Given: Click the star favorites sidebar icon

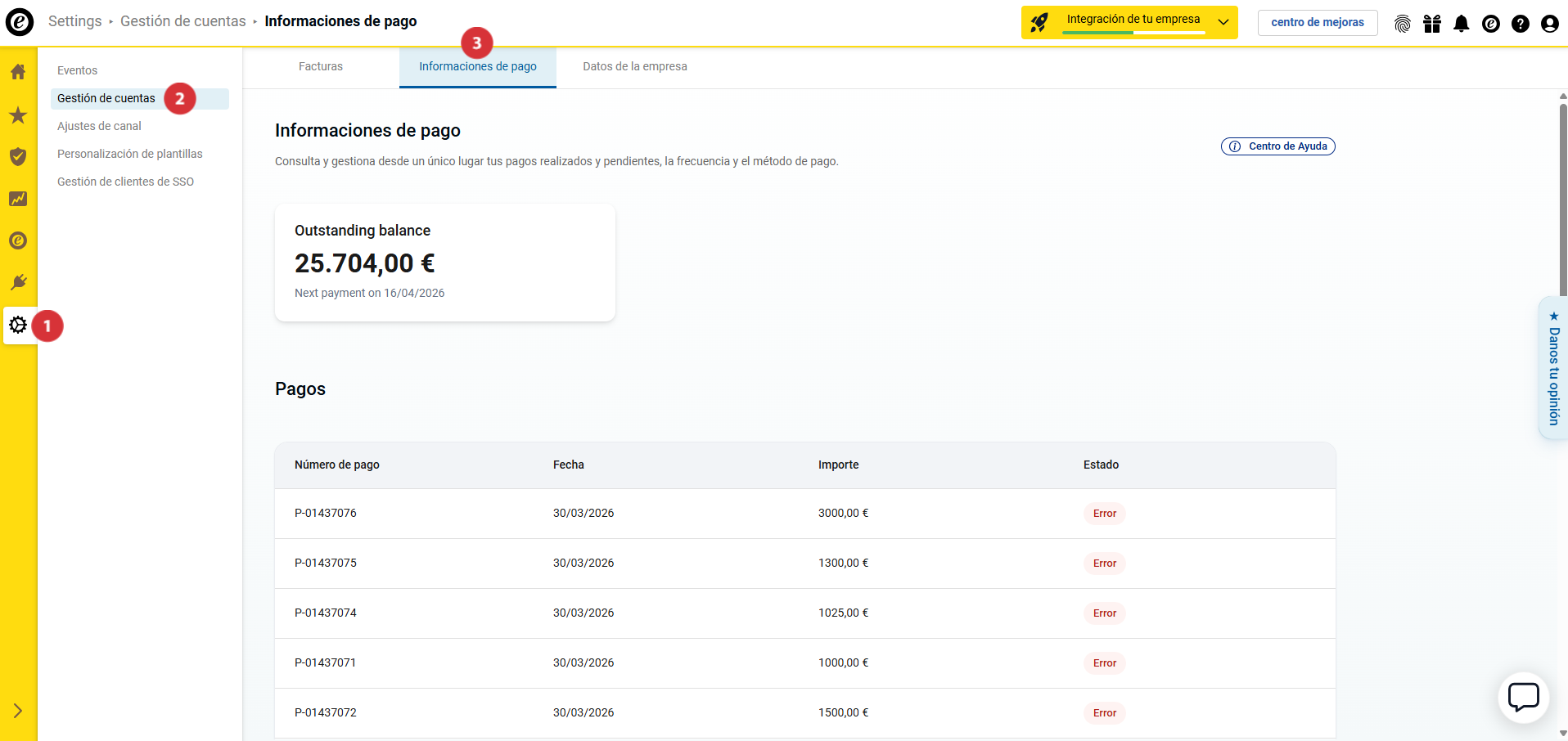Looking at the screenshot, I should click(18, 115).
